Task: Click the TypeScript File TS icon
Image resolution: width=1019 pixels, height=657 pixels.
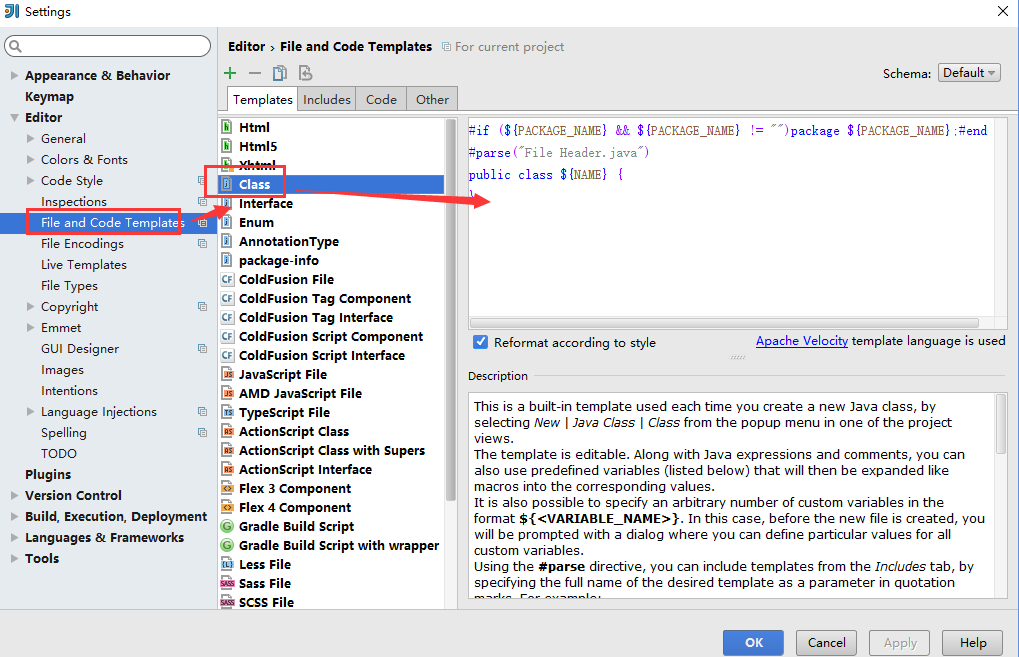Action: pyautogui.click(x=227, y=412)
